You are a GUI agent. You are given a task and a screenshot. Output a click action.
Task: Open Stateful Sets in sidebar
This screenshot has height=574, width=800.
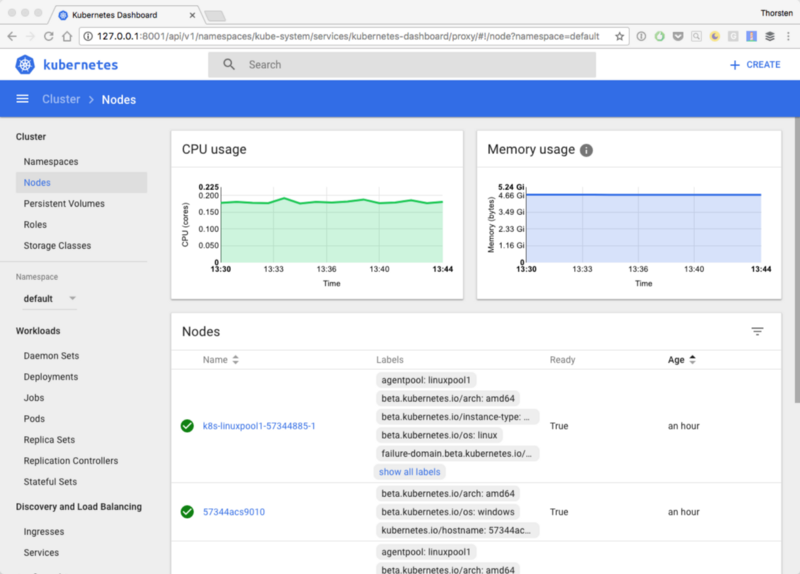[x=50, y=481]
